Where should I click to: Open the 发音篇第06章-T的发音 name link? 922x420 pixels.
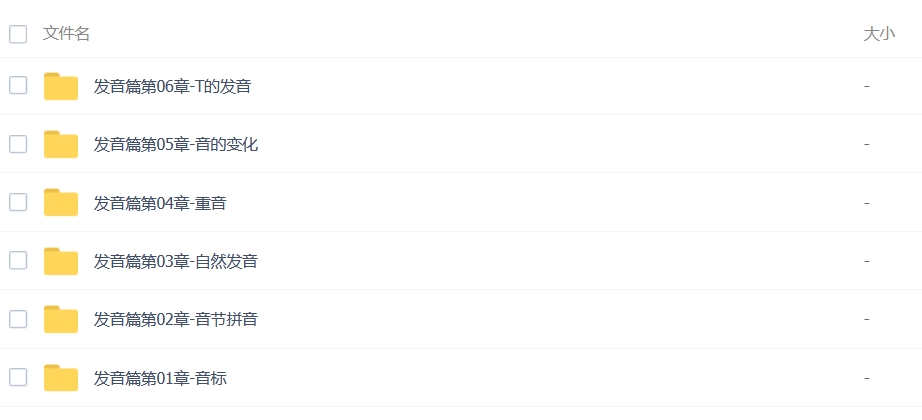(172, 86)
